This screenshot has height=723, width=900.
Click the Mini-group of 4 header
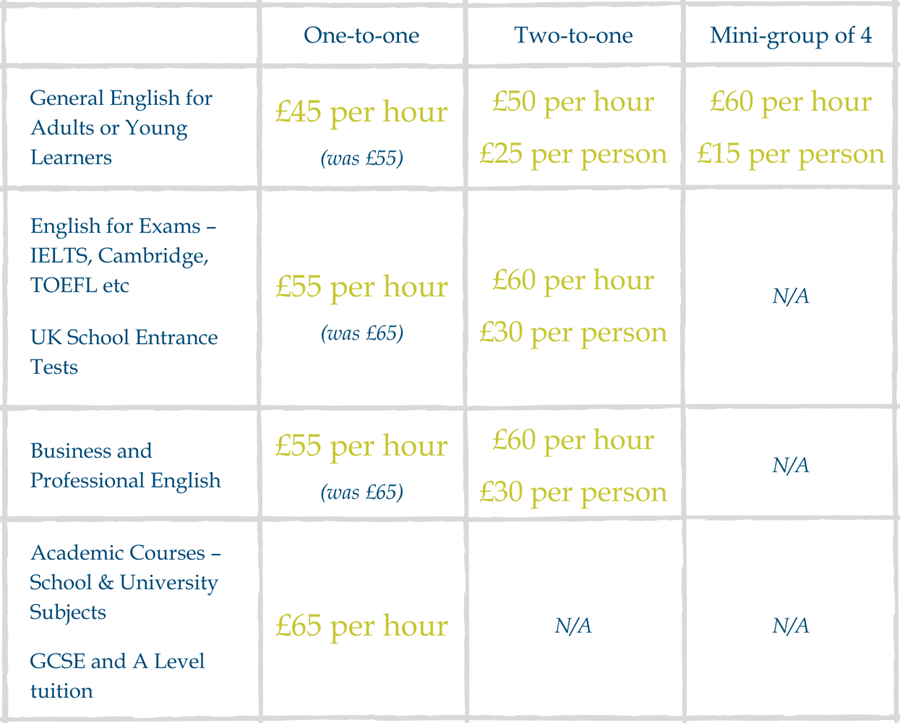pyautogui.click(x=791, y=36)
